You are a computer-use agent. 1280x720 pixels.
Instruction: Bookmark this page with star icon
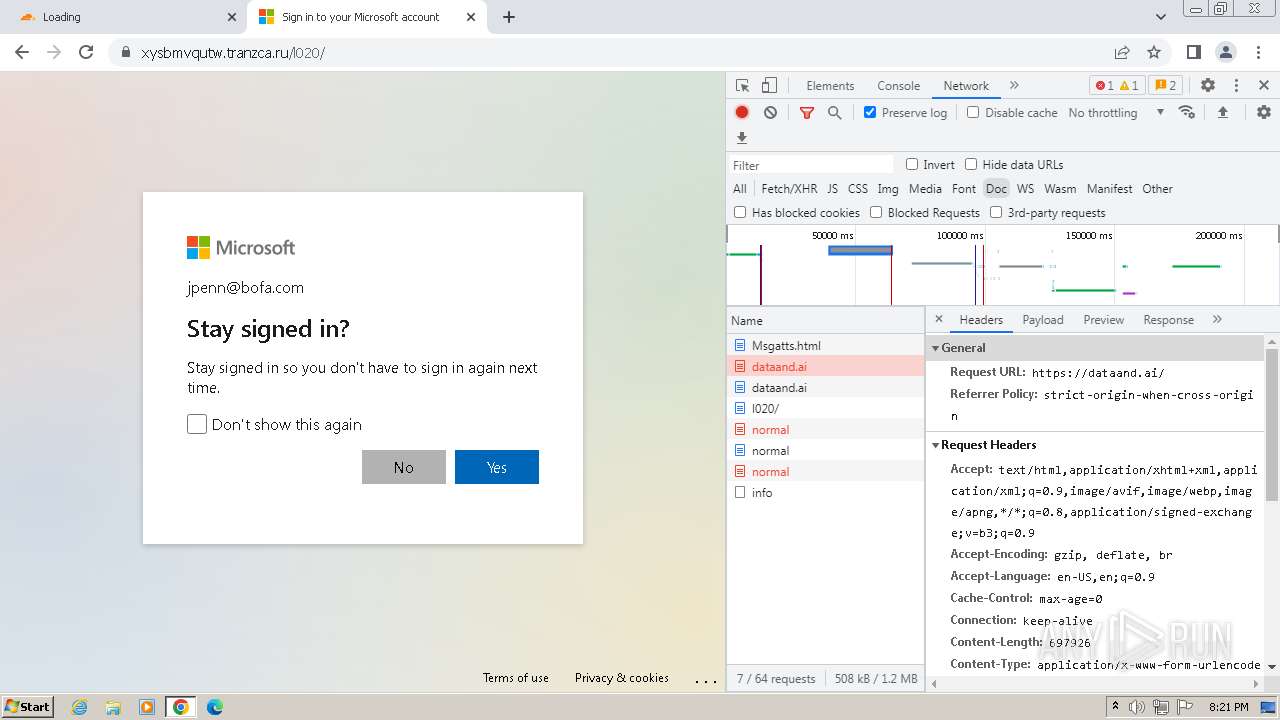pyautogui.click(x=1154, y=52)
